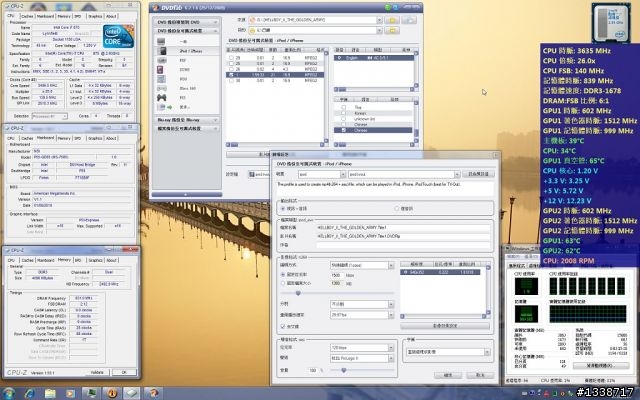Expand the Blu-ray copy to Blu-ray section
Image resolution: width=640 pixels, height=400 pixels.
point(187,120)
